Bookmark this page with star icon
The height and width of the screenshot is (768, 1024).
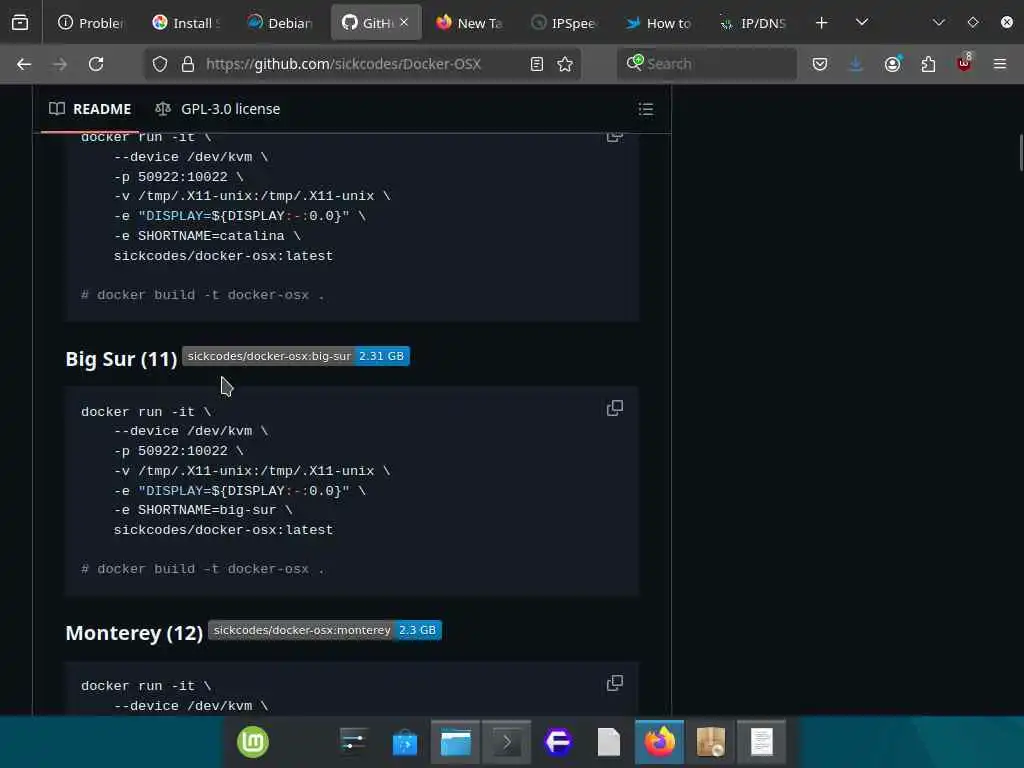coord(565,64)
